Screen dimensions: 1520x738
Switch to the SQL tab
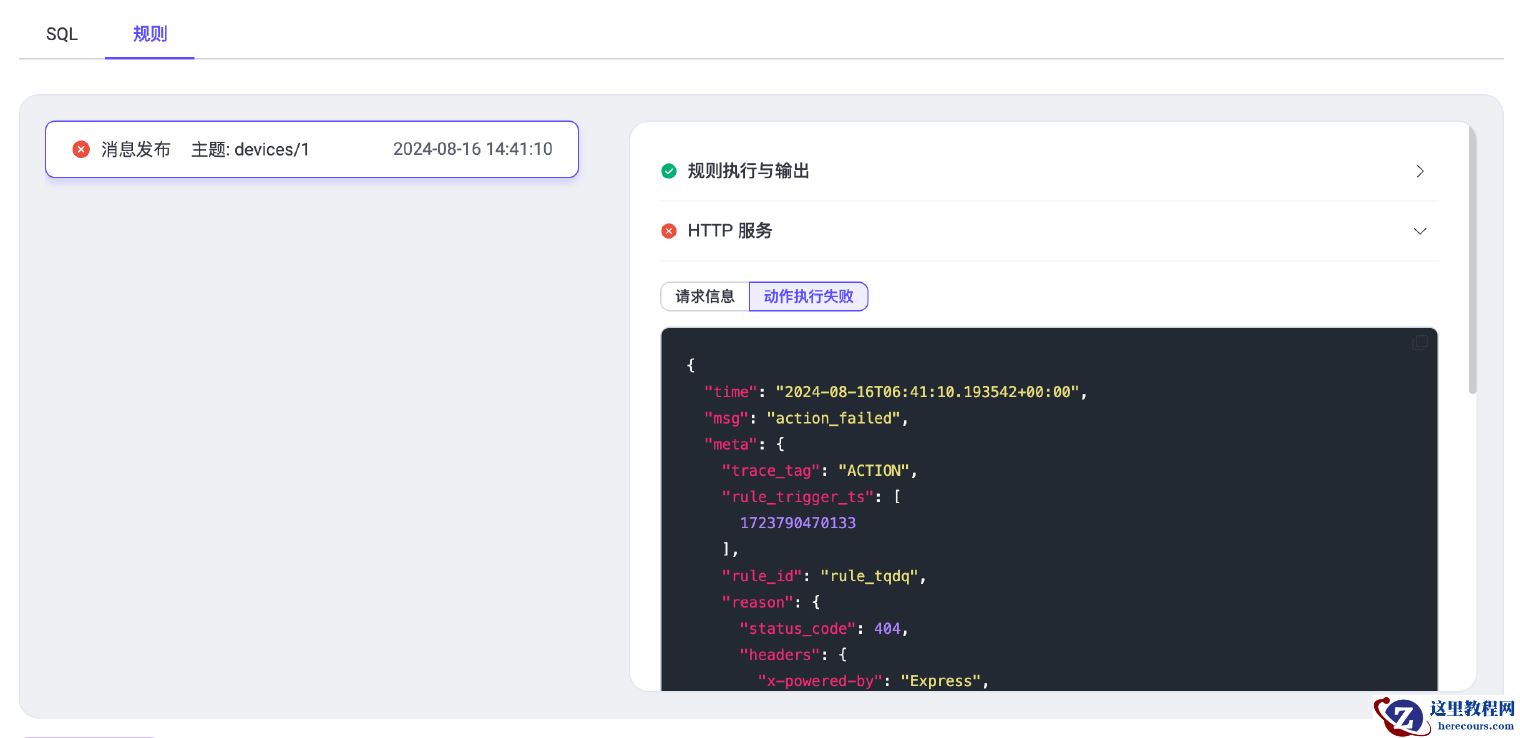[61, 34]
